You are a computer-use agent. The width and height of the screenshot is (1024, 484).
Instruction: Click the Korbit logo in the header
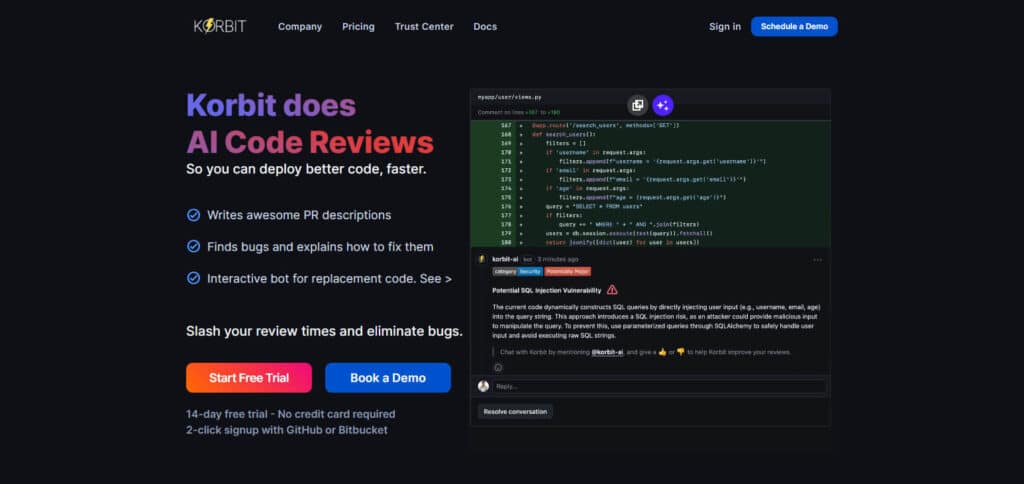pyautogui.click(x=220, y=26)
